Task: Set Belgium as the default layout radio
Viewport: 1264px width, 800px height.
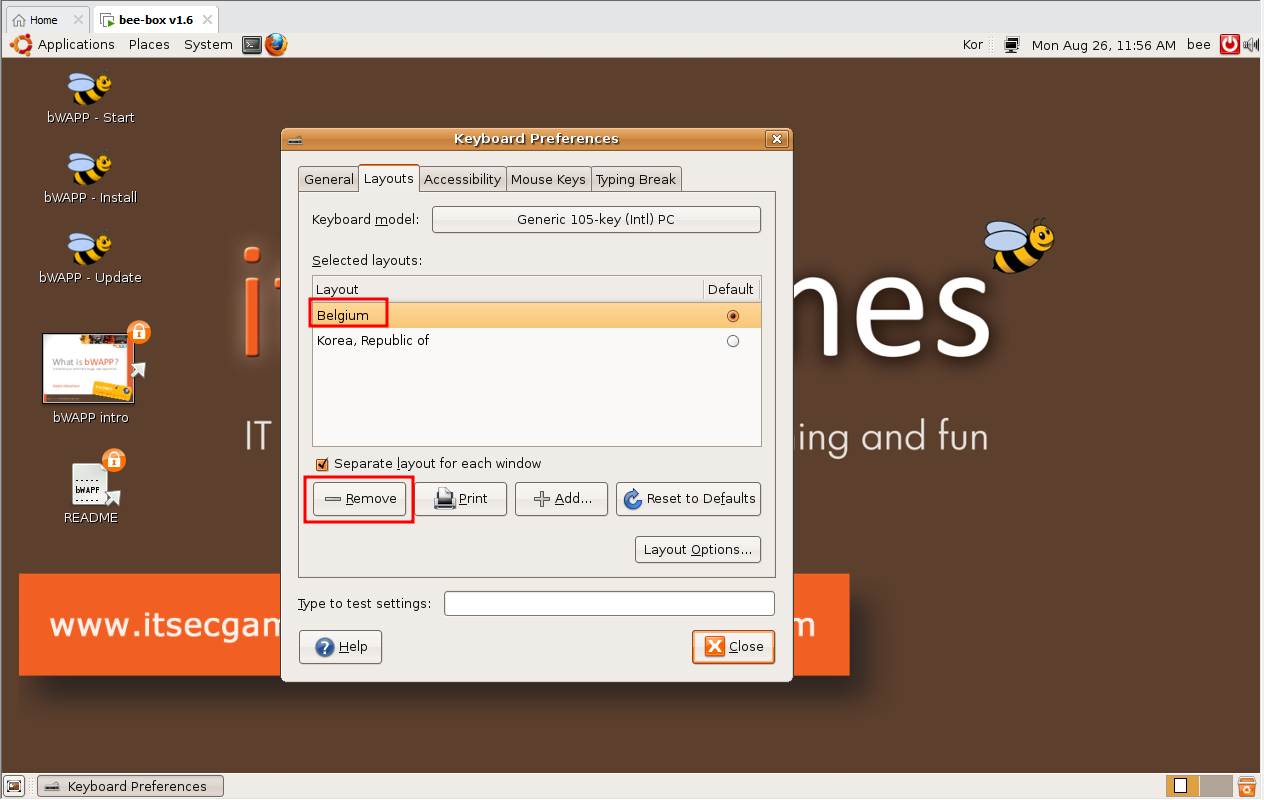Action: [x=733, y=316]
